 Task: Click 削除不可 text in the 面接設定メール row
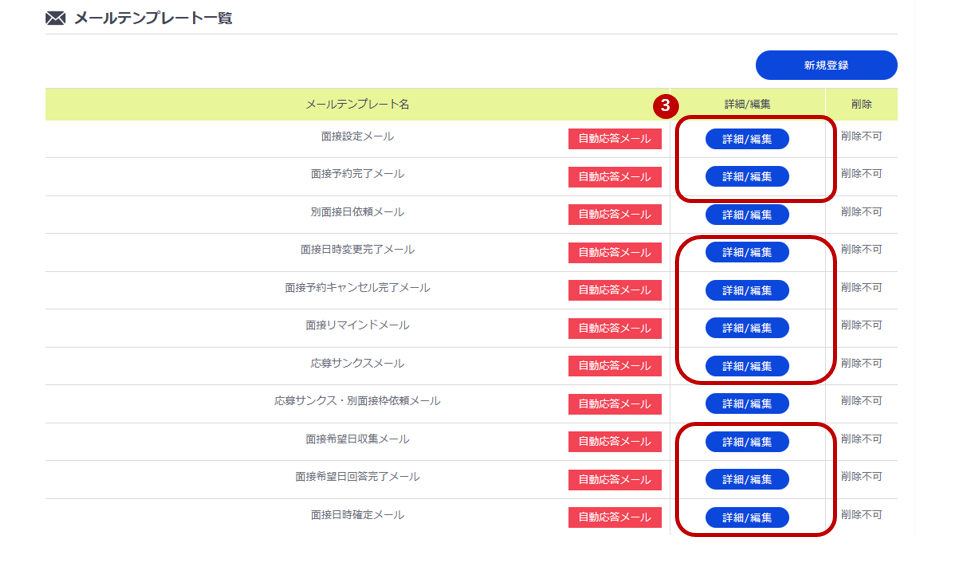tap(862, 140)
